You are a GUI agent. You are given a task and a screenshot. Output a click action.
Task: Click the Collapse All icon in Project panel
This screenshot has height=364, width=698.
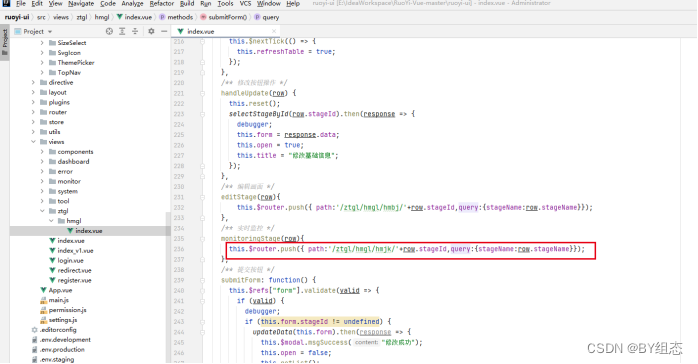[x=135, y=31]
